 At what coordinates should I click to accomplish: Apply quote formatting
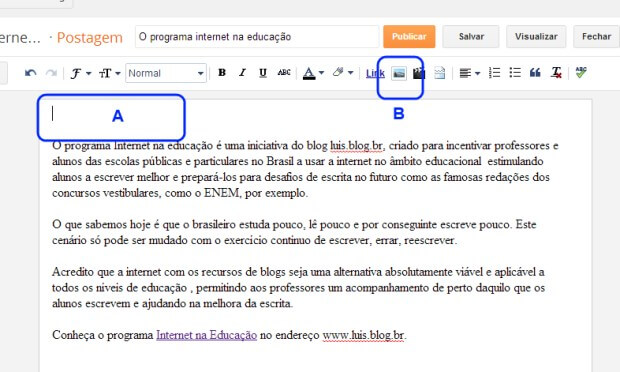coord(535,73)
